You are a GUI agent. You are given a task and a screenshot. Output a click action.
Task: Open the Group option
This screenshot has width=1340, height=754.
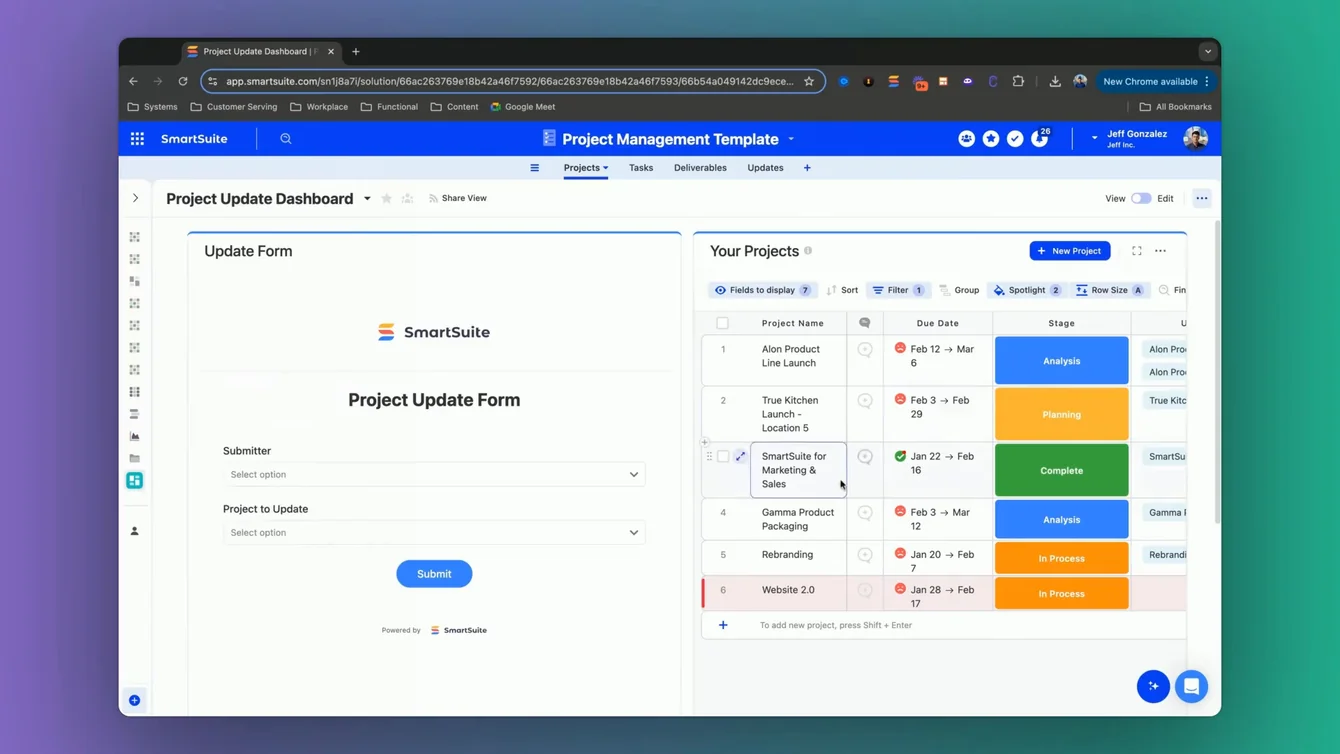[x=959, y=290]
